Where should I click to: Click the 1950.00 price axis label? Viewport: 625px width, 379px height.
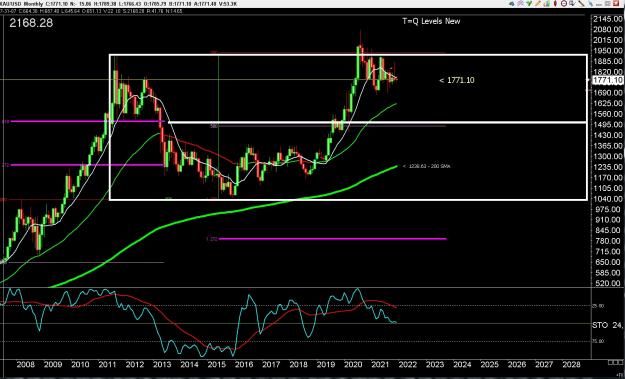[x=608, y=51]
